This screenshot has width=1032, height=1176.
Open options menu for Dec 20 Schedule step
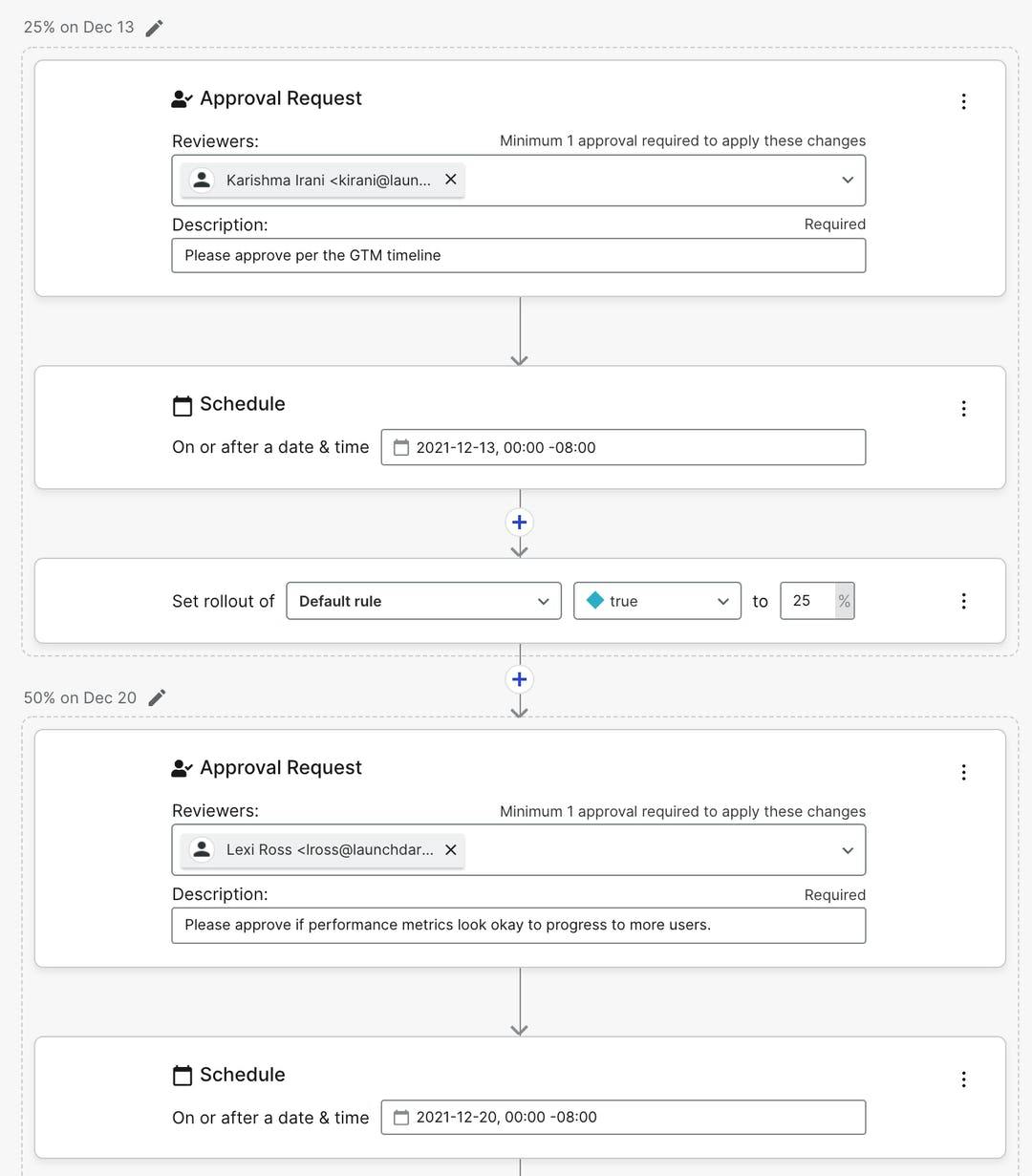pyautogui.click(x=963, y=1080)
